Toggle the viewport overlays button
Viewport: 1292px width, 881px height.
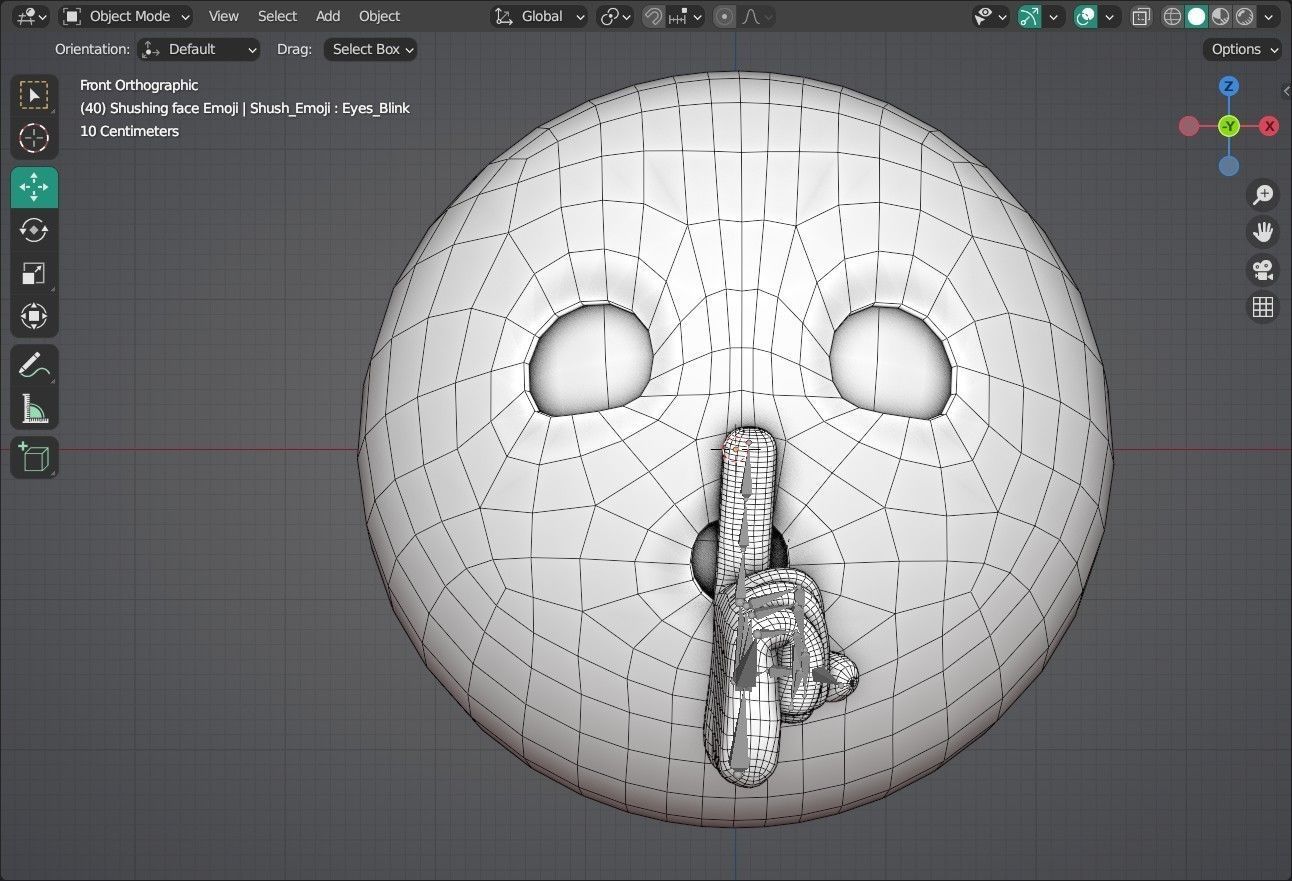click(x=1085, y=16)
